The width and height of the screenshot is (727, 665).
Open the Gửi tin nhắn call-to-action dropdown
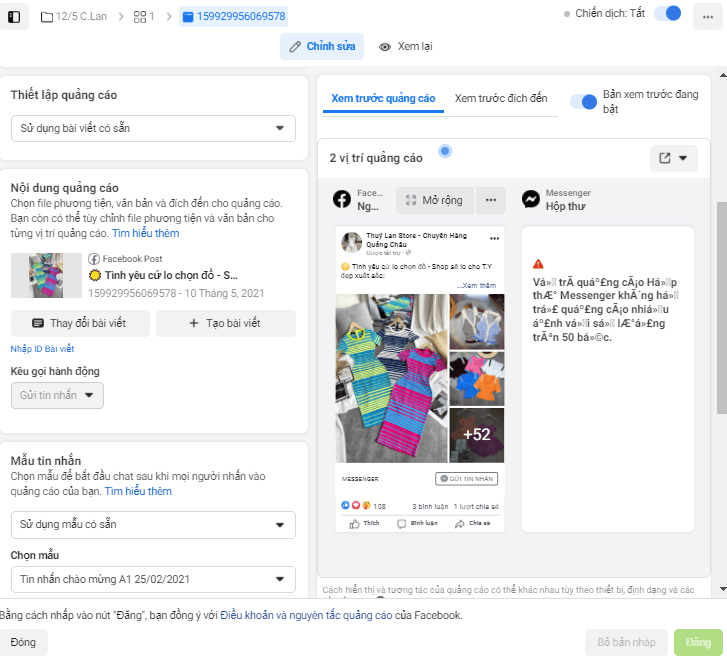pyautogui.click(x=57, y=396)
